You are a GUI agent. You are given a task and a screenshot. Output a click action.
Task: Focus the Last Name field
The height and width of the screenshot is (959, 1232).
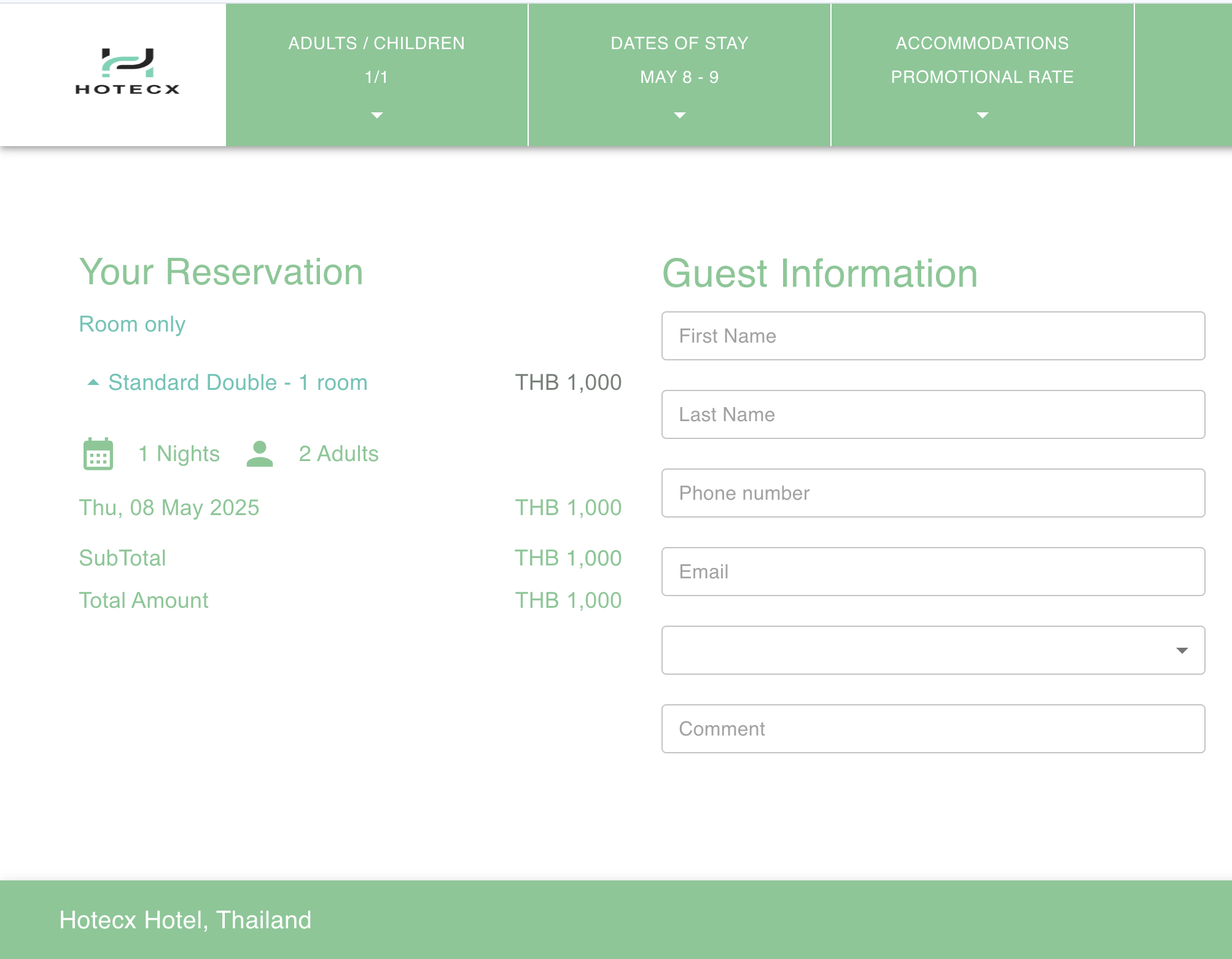pyautogui.click(x=933, y=414)
